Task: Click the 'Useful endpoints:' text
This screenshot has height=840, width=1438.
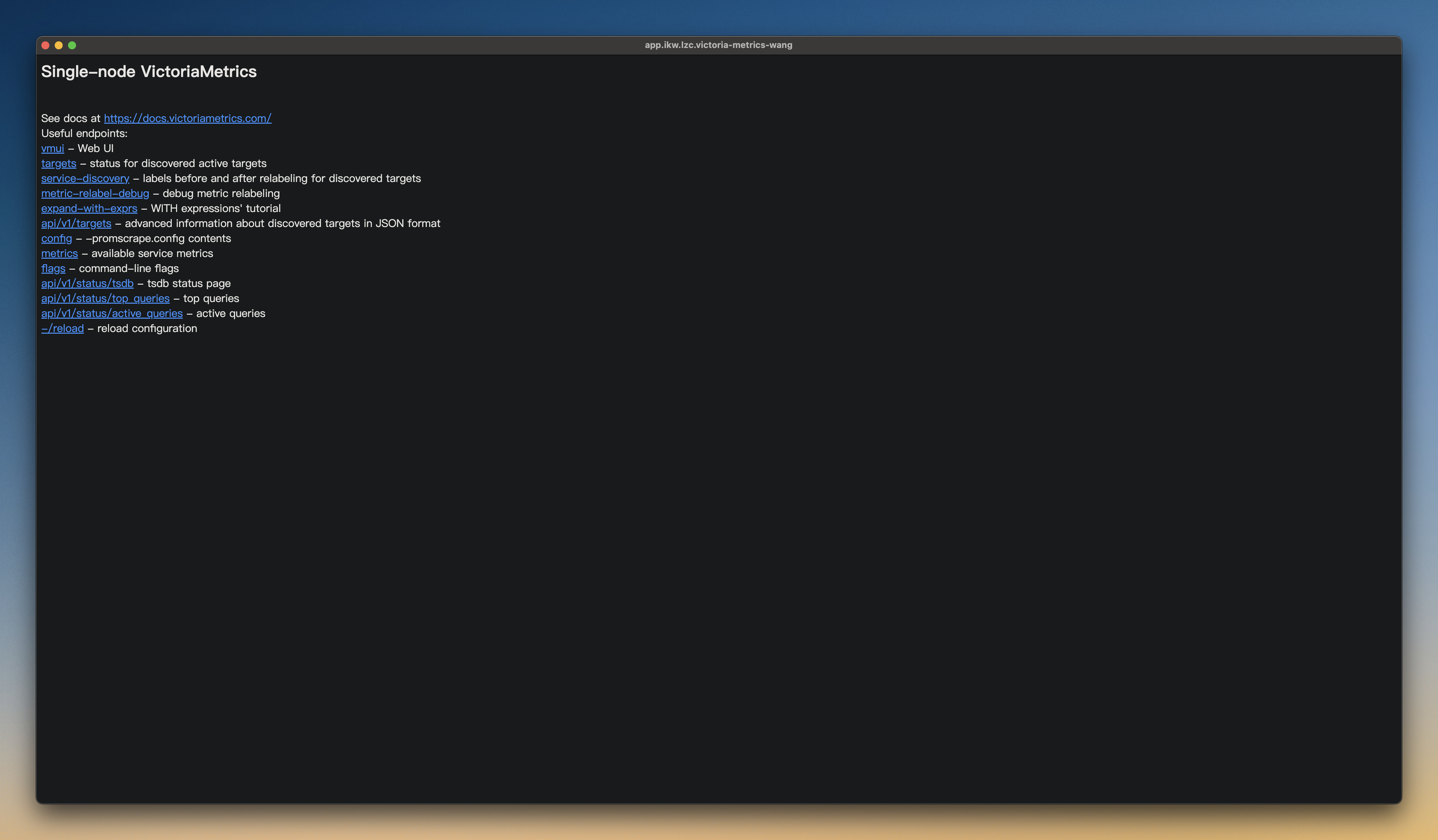Action: (x=84, y=133)
